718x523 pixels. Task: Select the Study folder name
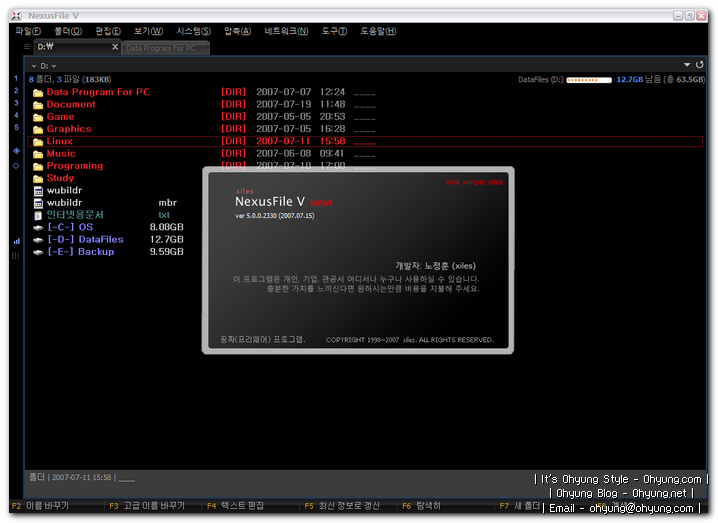60,178
